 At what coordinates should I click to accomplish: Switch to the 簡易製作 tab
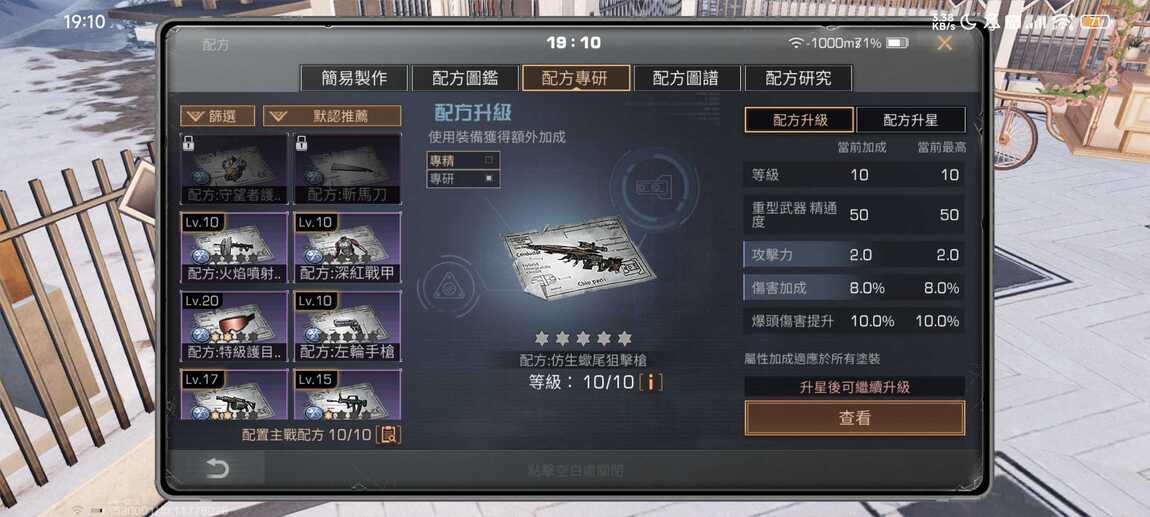(x=354, y=78)
